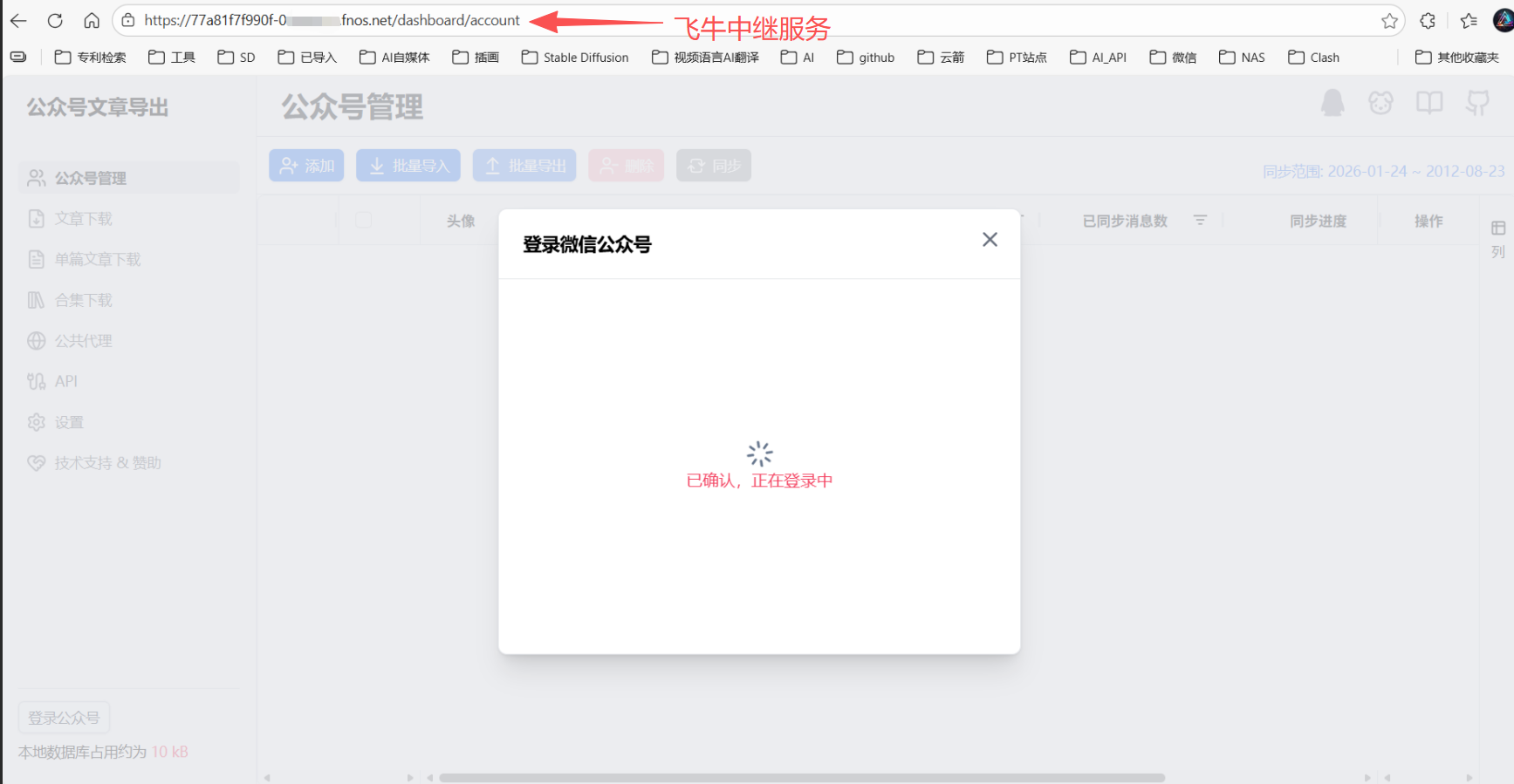Viewport: 1514px width, 784px height.
Task: Open the 插画 bookmark folder
Action: [x=476, y=58]
